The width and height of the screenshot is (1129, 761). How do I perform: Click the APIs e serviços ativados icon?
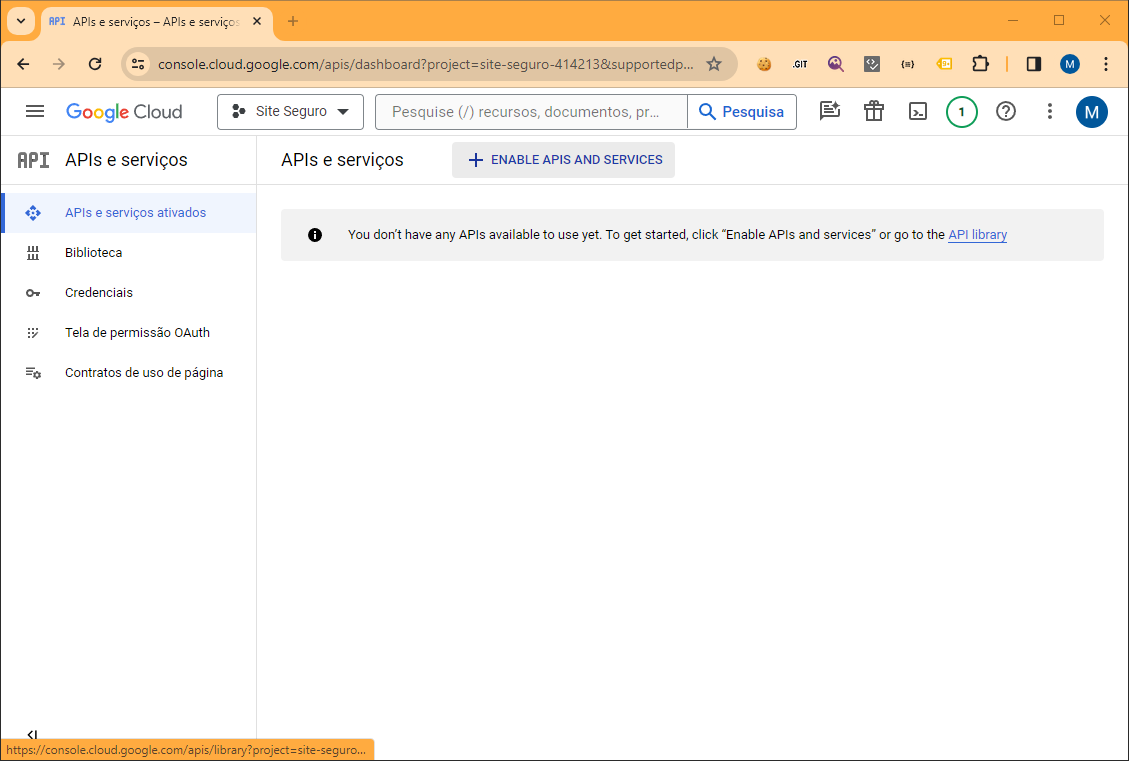click(x=33, y=212)
